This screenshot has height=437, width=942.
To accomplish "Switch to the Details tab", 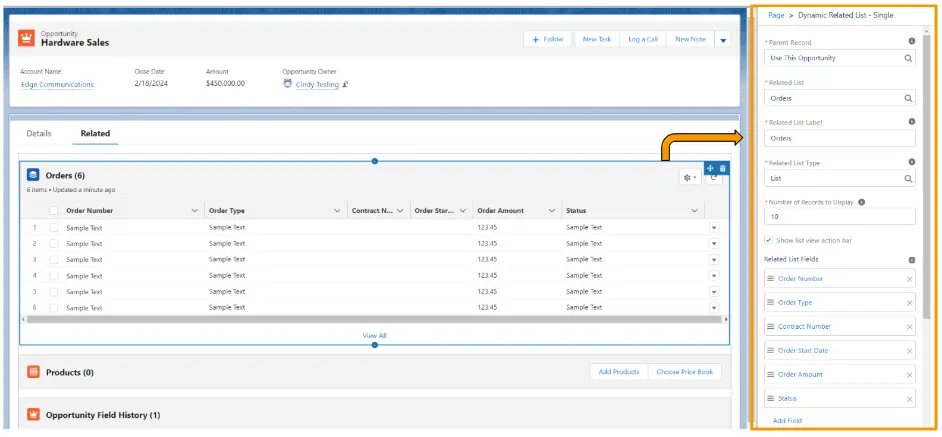I will (x=38, y=133).
